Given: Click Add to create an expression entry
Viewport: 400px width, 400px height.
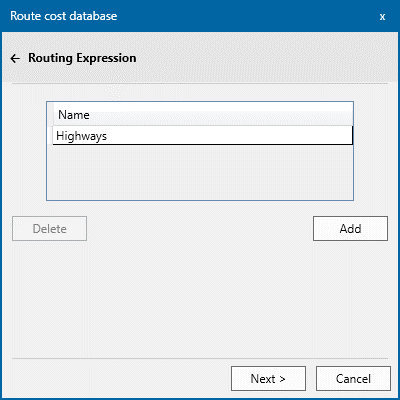Looking at the screenshot, I should (350, 229).
